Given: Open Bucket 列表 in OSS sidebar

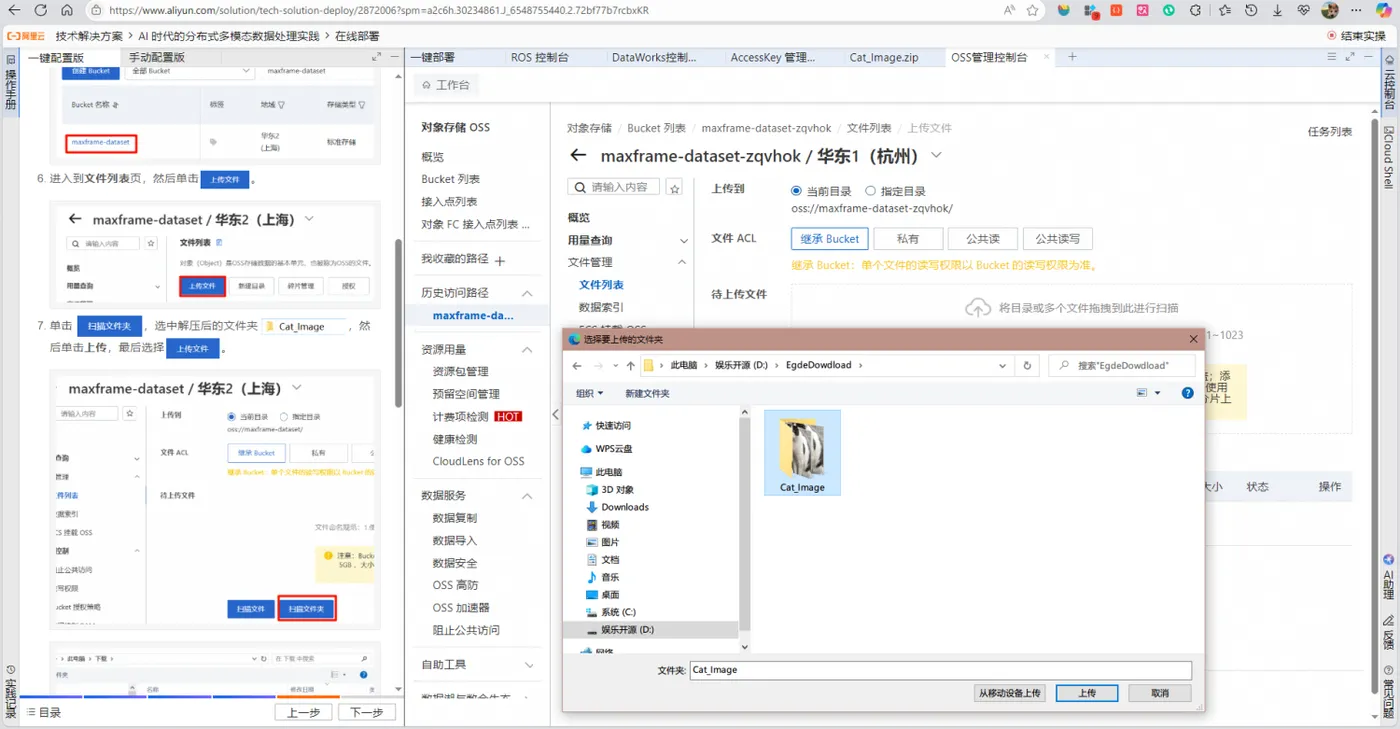Looking at the screenshot, I should pyautogui.click(x=451, y=179).
